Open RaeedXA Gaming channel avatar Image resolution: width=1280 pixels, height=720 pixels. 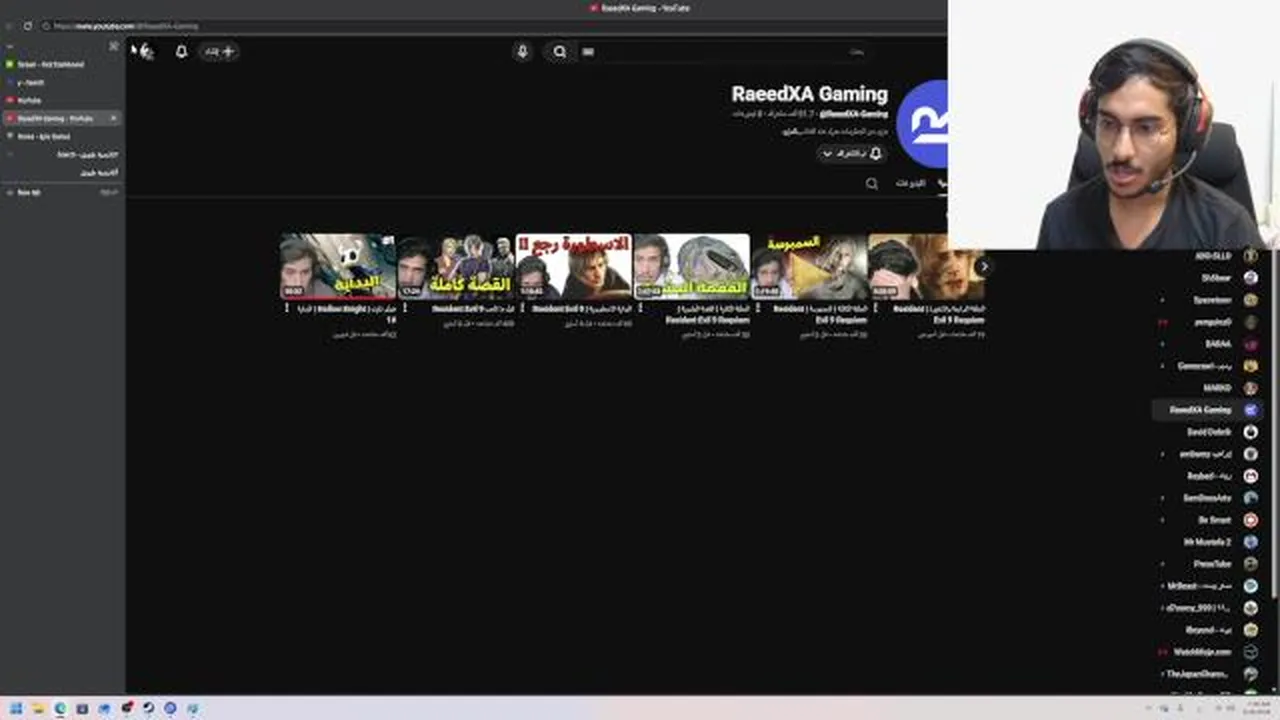[x=924, y=124]
